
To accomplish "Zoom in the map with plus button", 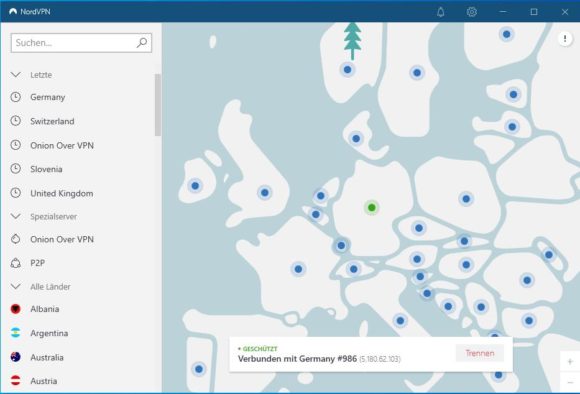I will click(x=570, y=361).
